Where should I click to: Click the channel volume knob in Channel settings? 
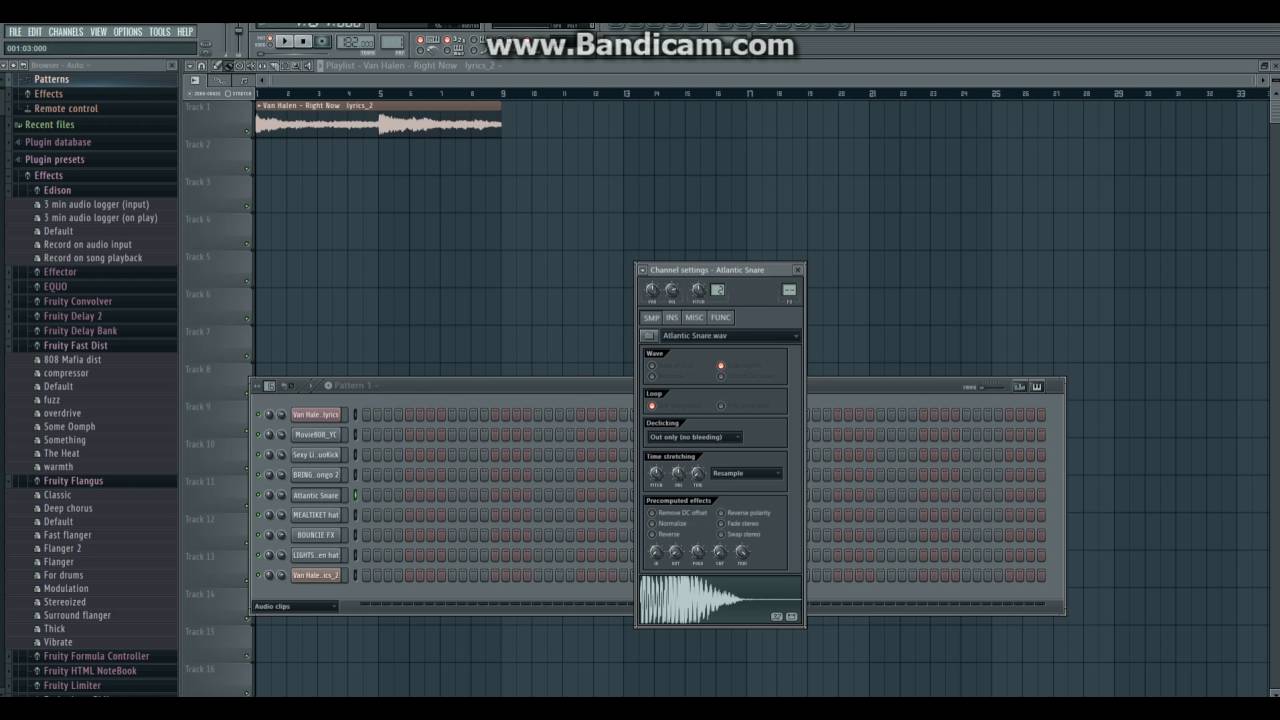672,290
